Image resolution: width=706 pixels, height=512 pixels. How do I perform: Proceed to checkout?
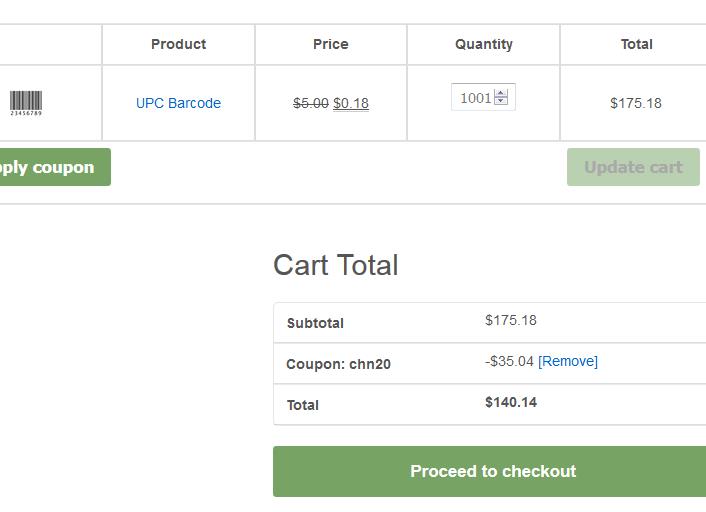(x=492, y=471)
